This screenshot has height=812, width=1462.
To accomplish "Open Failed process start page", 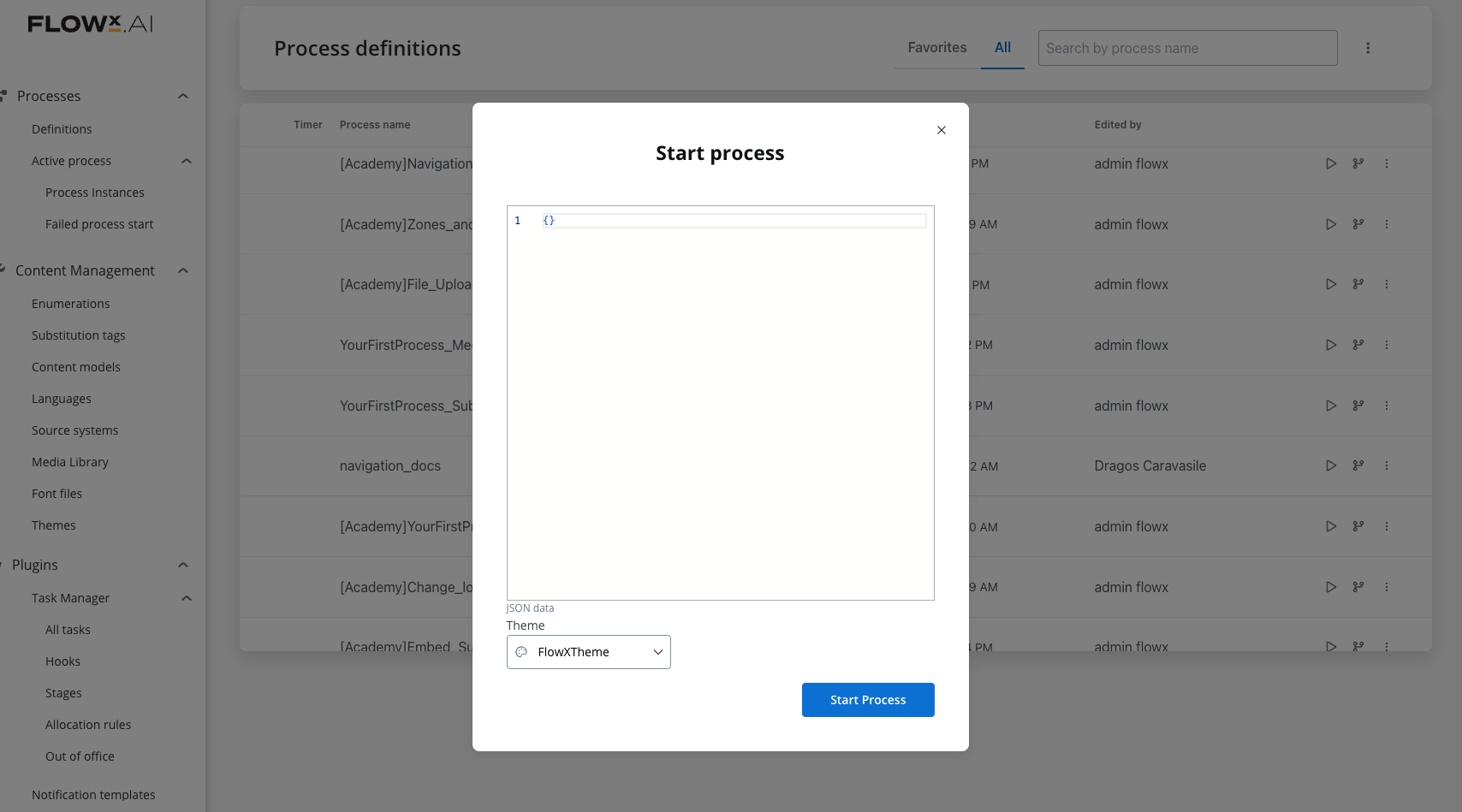I will pos(99,224).
